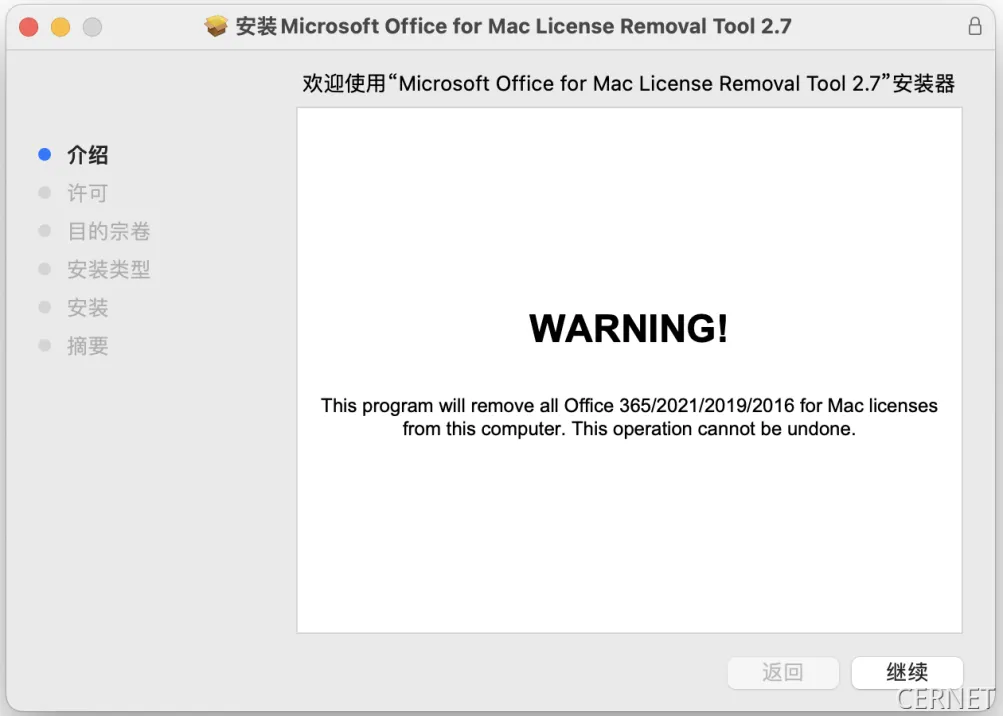Minimize the installer with the yellow button
The width and height of the screenshot is (1003, 716).
(x=60, y=27)
